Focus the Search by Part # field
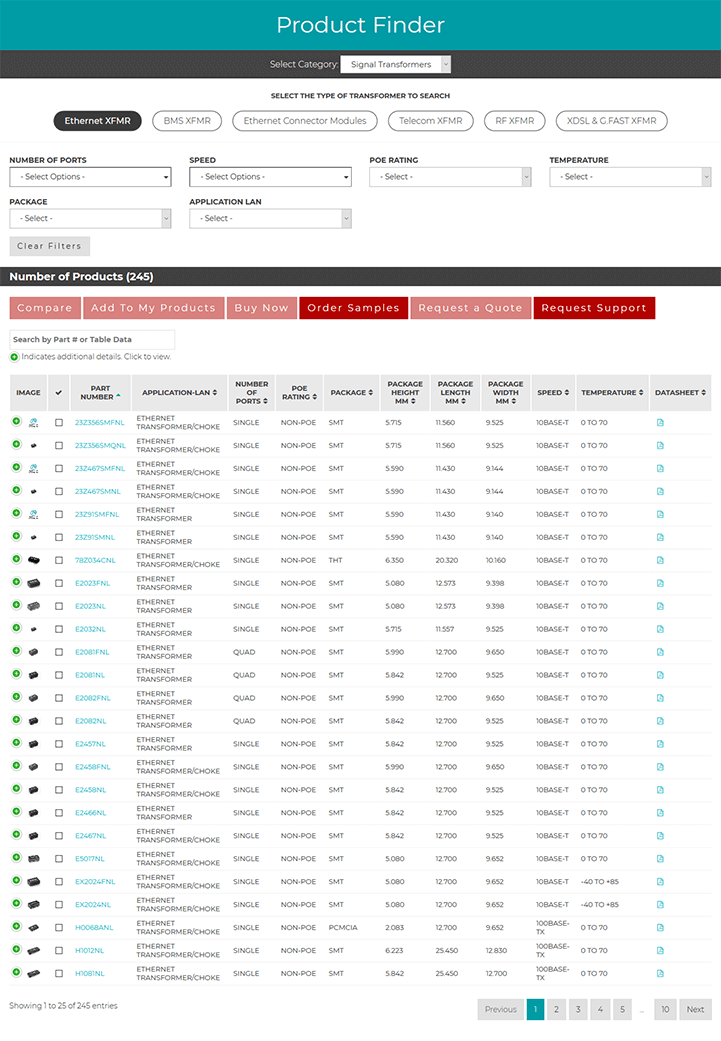Image resolution: width=721 pixels, height=1041 pixels. (92, 339)
